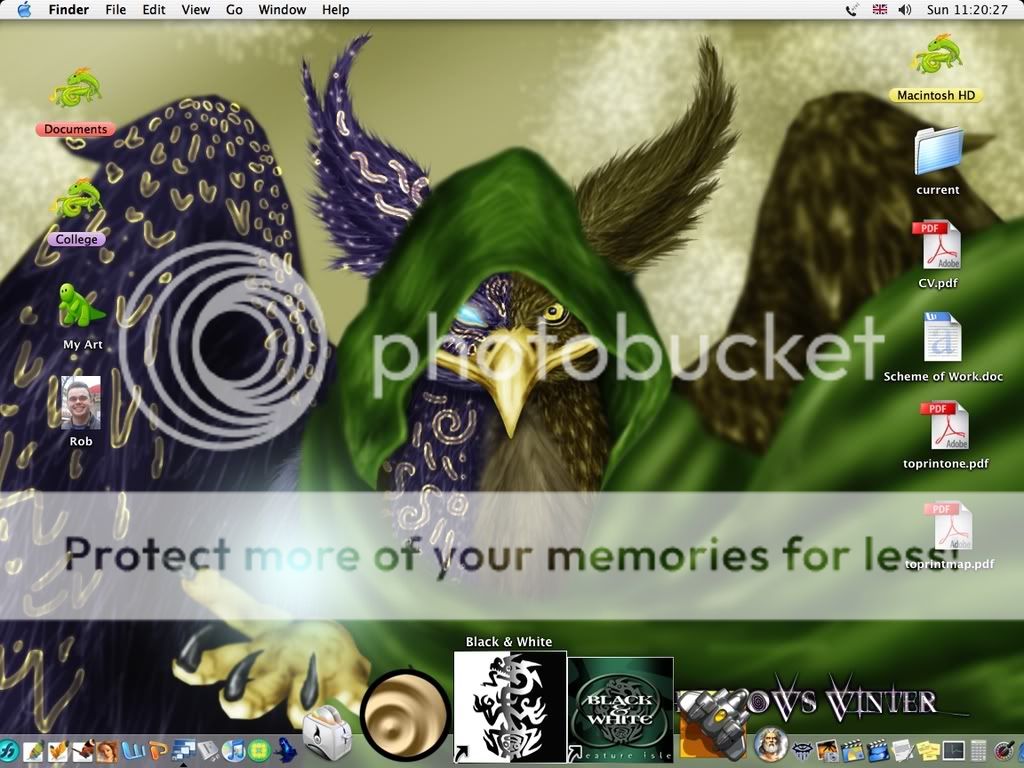Open the Apple menu
The image size is (1024, 768).
click(24, 10)
